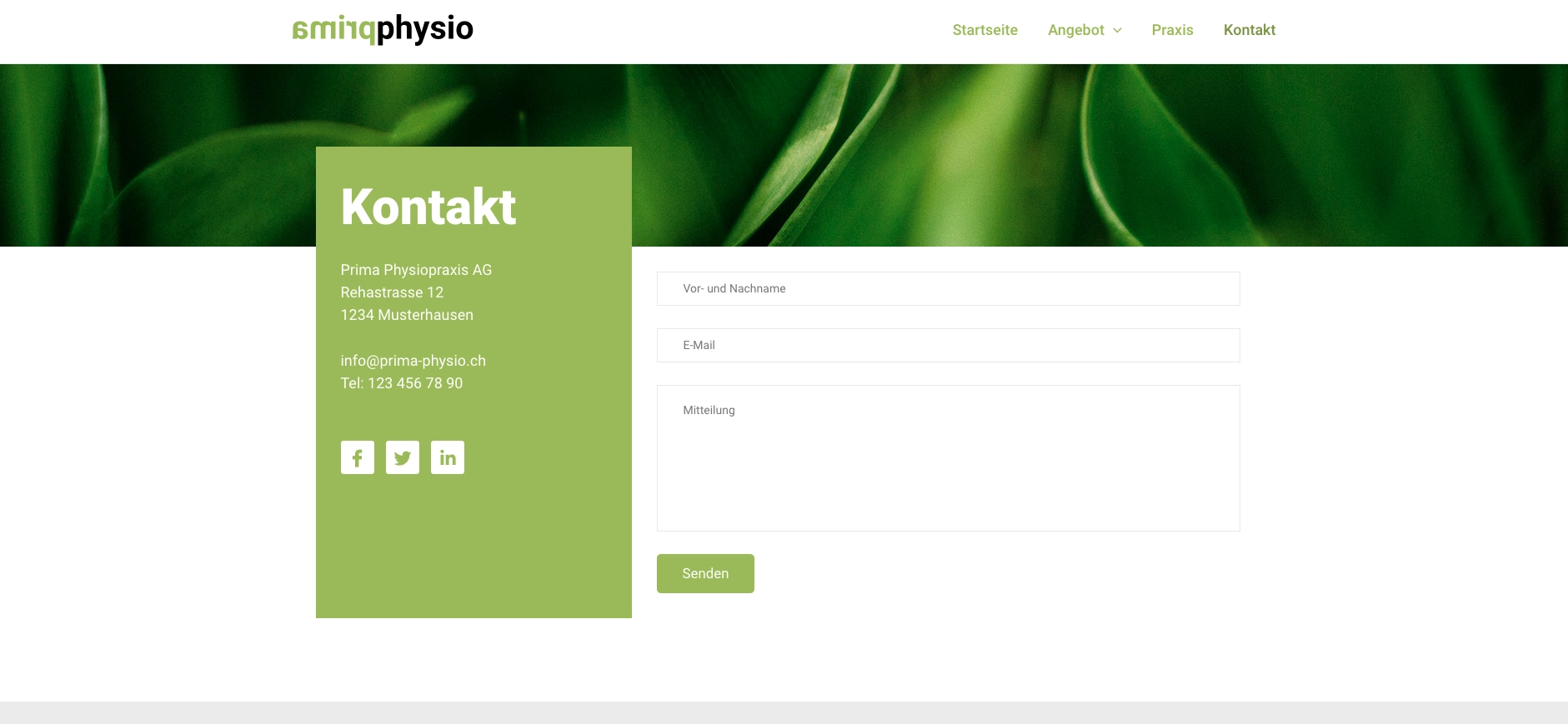
Task: Go to the Startseite menu item
Action: (984, 30)
